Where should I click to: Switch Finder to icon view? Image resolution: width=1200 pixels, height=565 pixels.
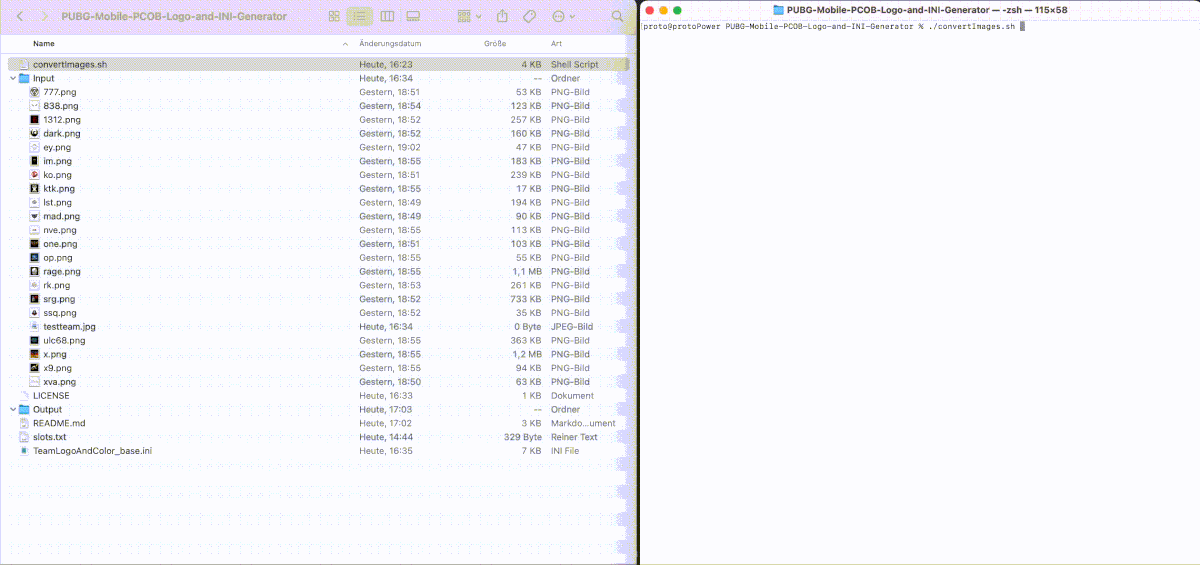point(335,17)
